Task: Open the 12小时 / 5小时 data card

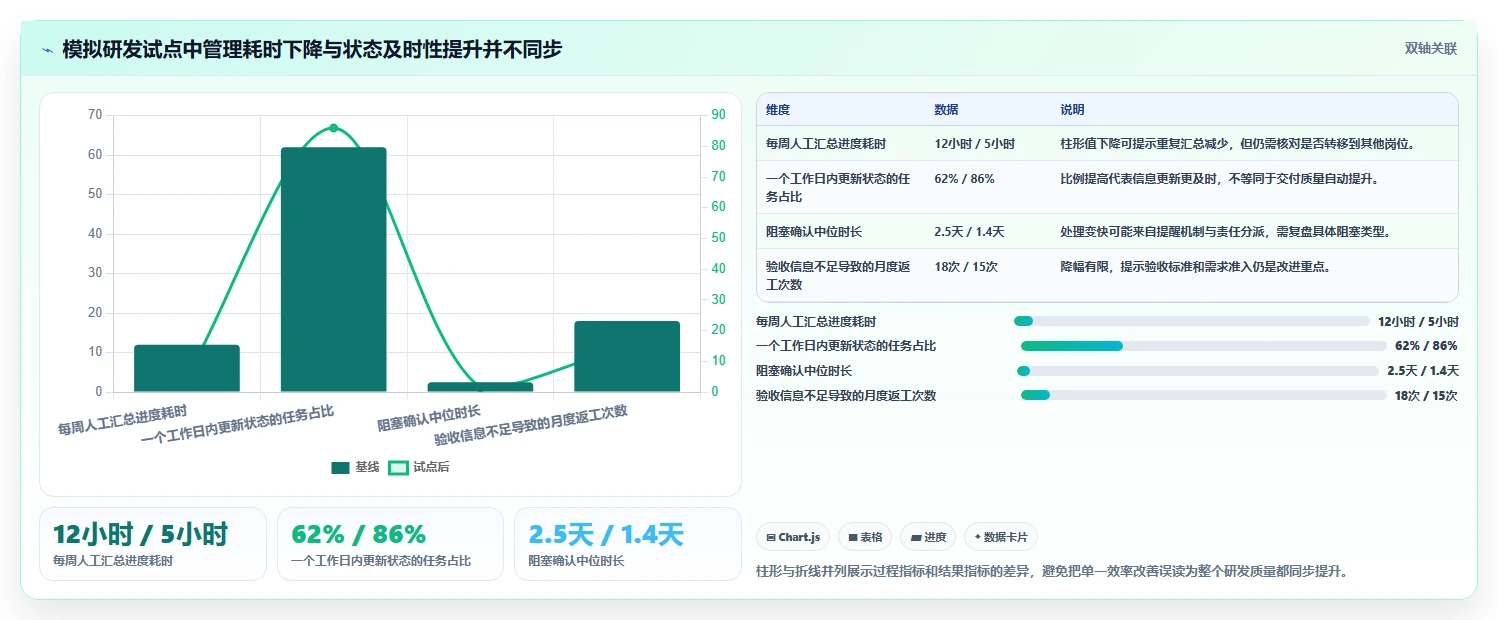Action: (153, 544)
